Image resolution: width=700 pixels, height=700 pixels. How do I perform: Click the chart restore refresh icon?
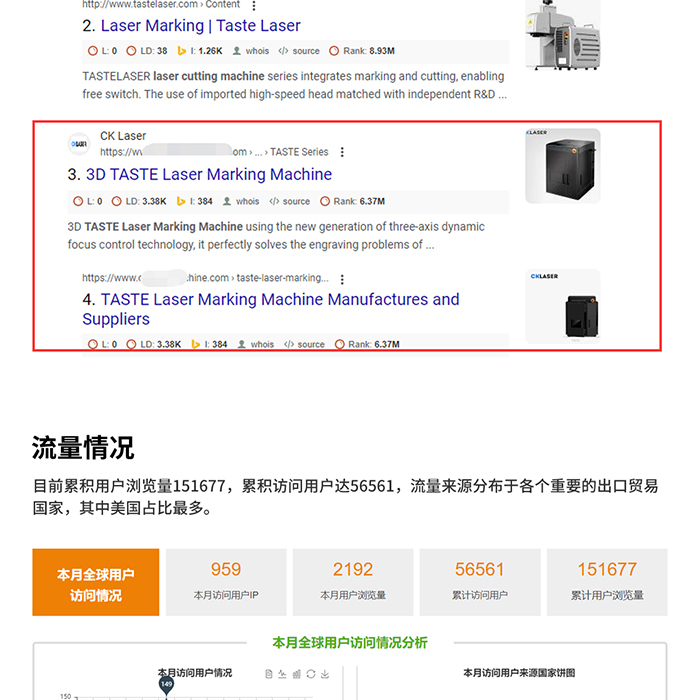pyautogui.click(x=311, y=674)
